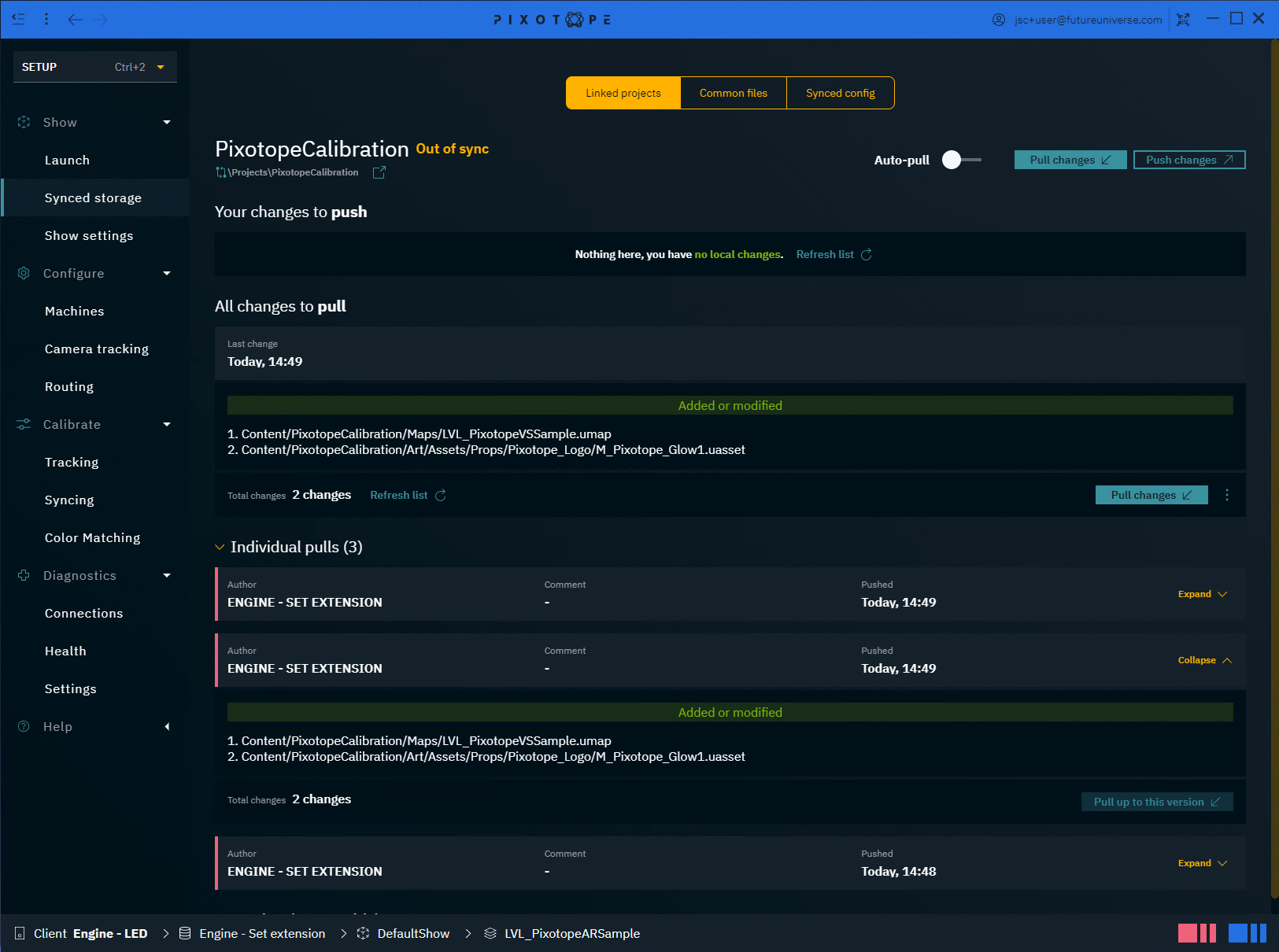Viewport: 1279px width, 952px height.
Task: Click top Pull changes button
Action: (1070, 160)
